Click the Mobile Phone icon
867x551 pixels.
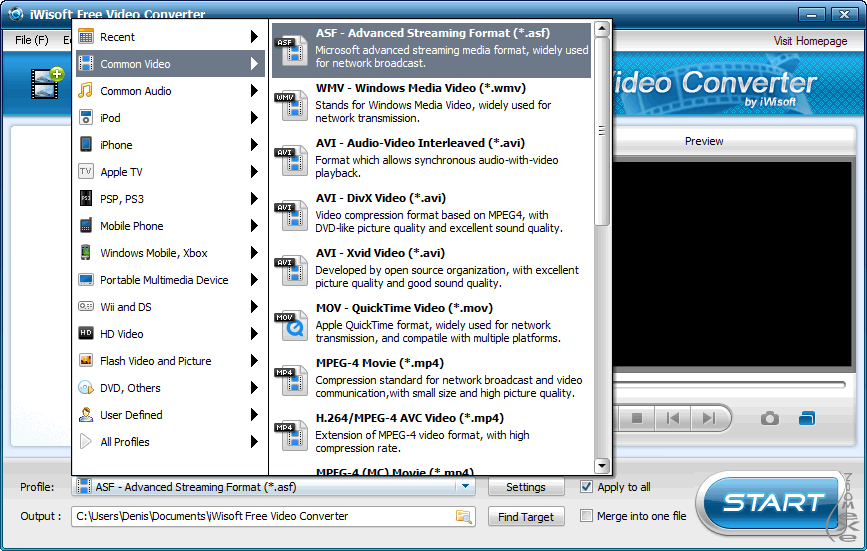click(86, 225)
